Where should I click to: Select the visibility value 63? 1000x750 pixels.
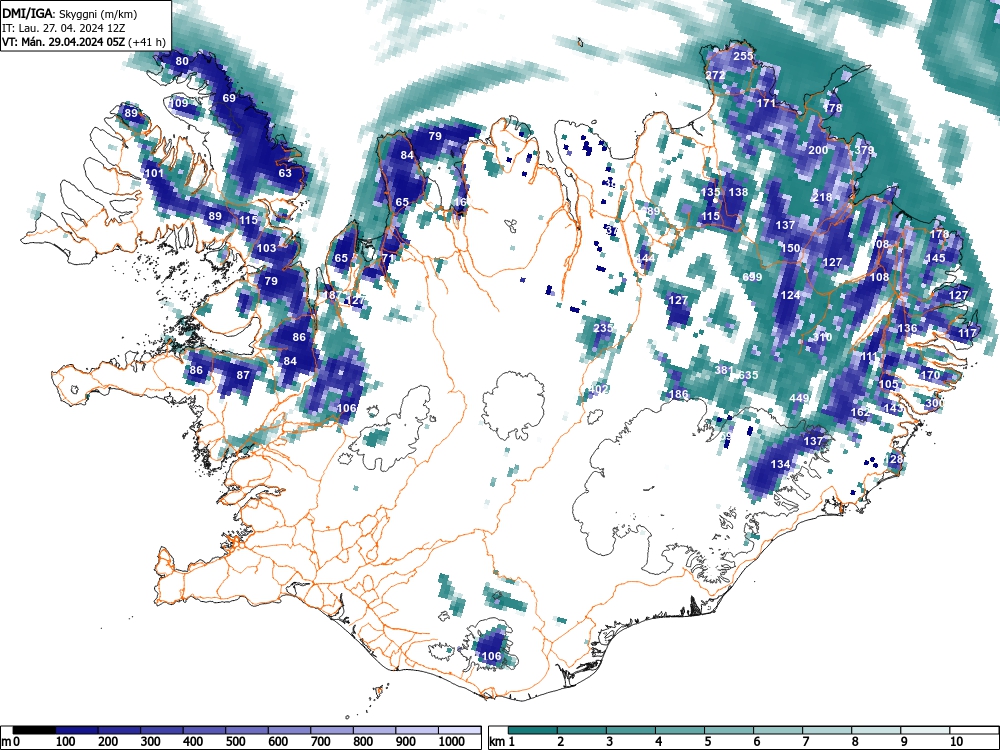285,173
